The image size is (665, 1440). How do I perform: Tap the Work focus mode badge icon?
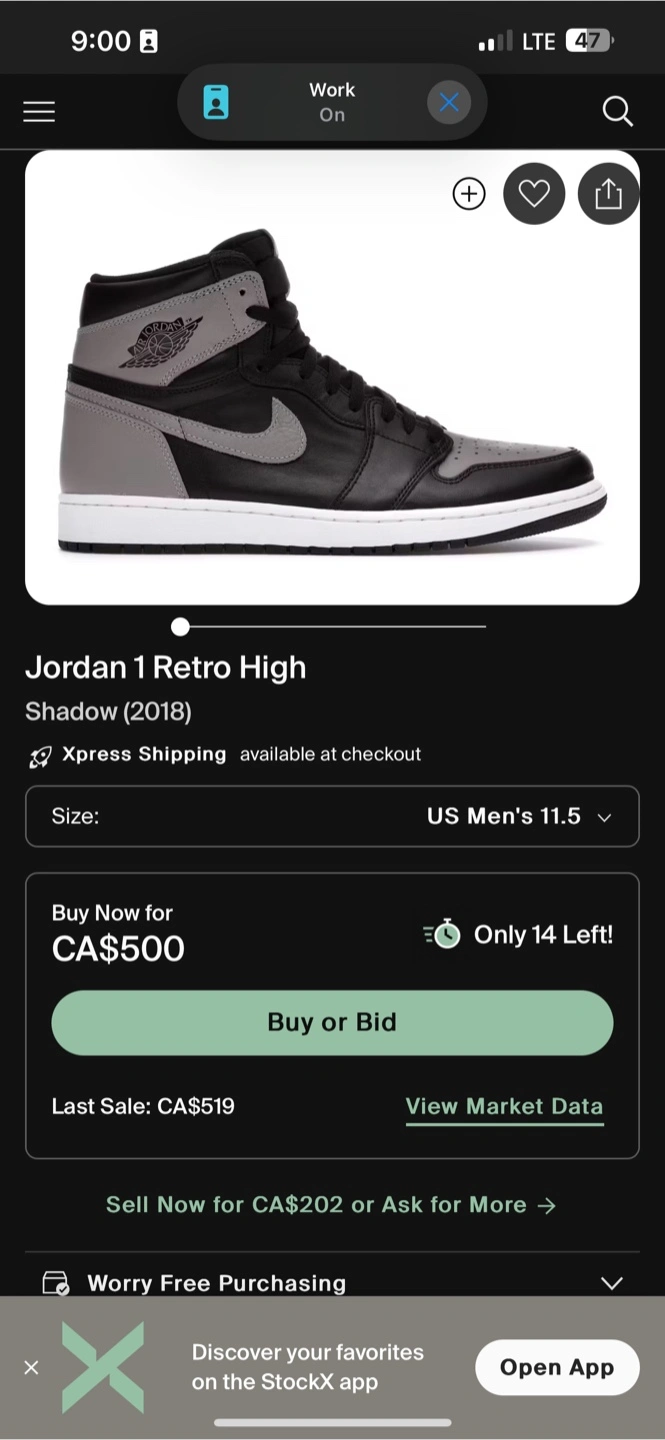[216, 102]
